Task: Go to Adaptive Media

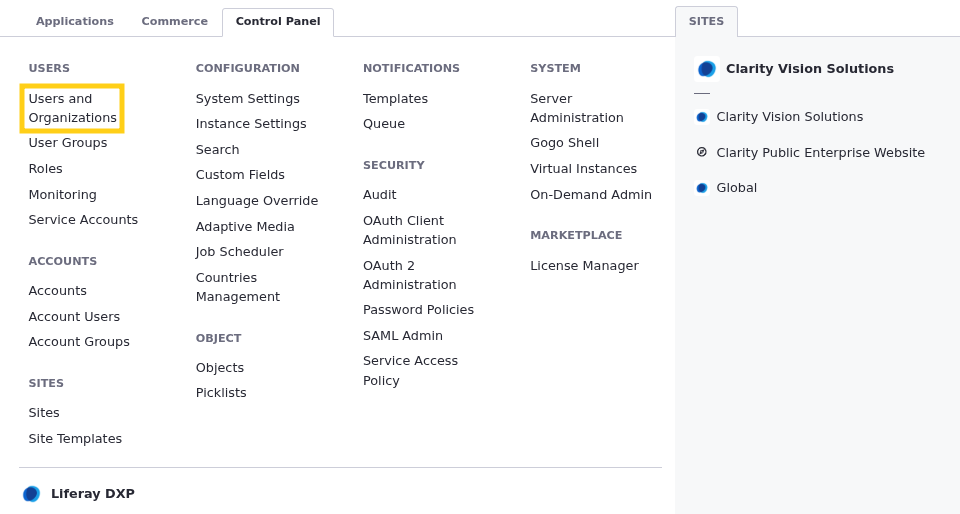Action: 245,226
